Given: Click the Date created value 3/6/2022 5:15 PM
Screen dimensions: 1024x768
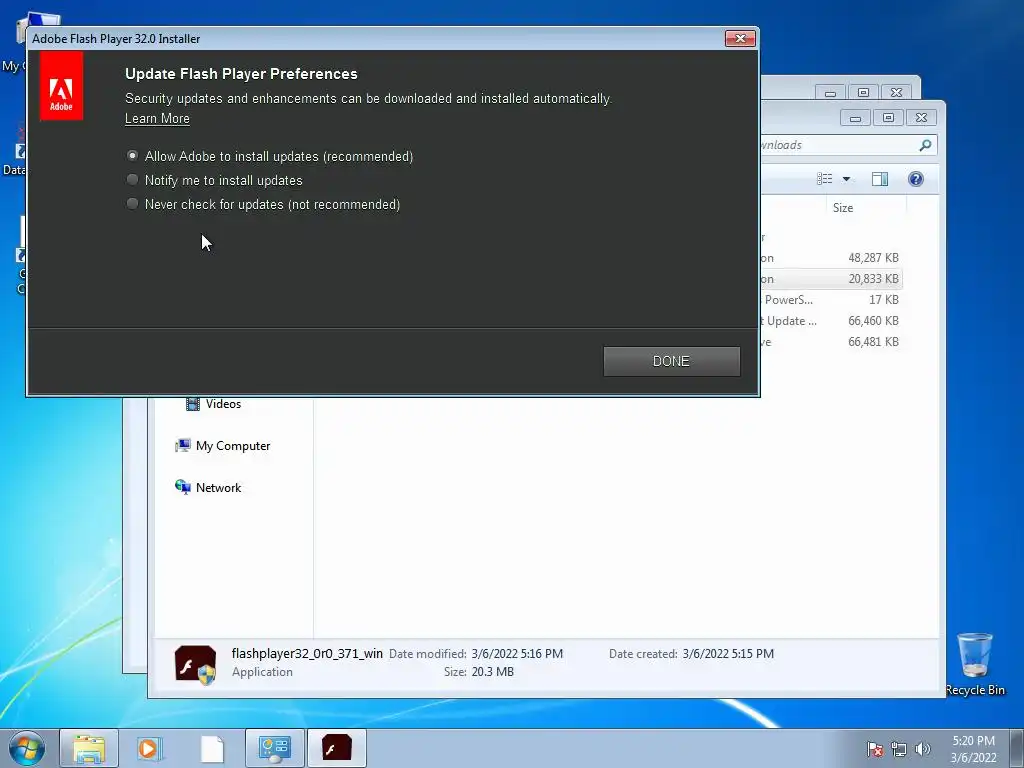Looking at the screenshot, I should point(728,654).
